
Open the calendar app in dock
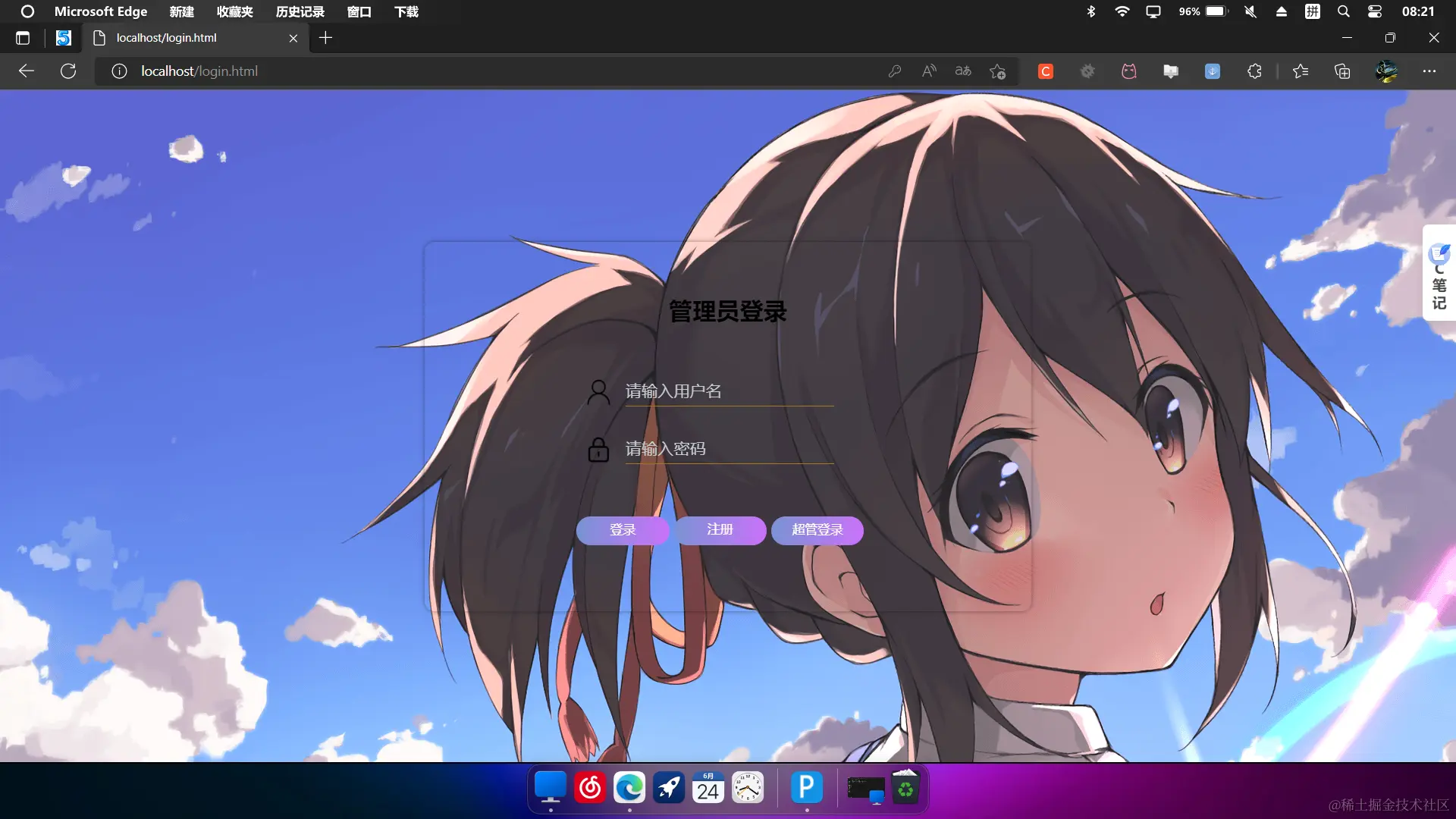coord(708,788)
